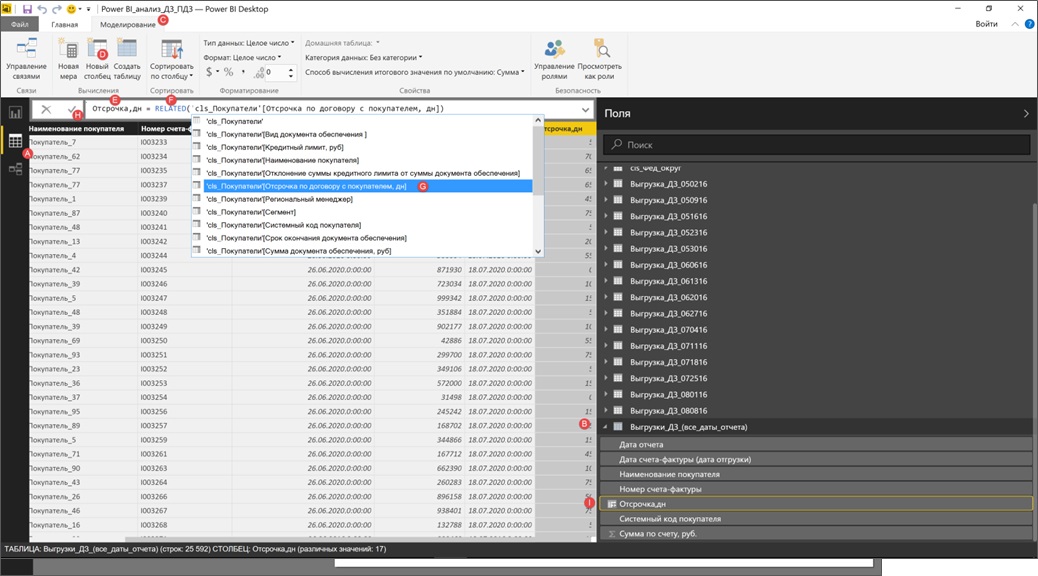
Task: Select the Отсрочка,дн calculated column field
Action: click(x=816, y=504)
